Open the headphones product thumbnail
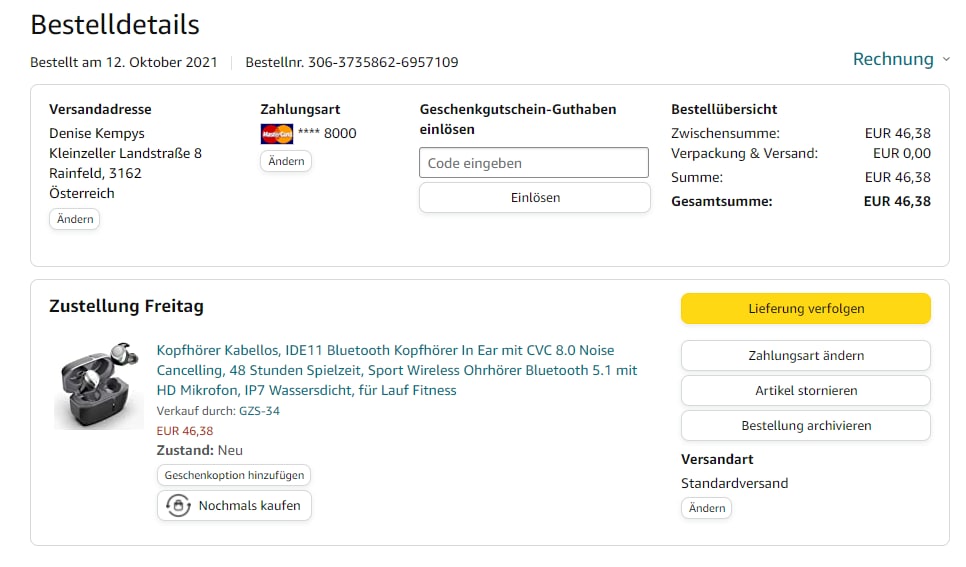966x567 pixels. click(99, 385)
